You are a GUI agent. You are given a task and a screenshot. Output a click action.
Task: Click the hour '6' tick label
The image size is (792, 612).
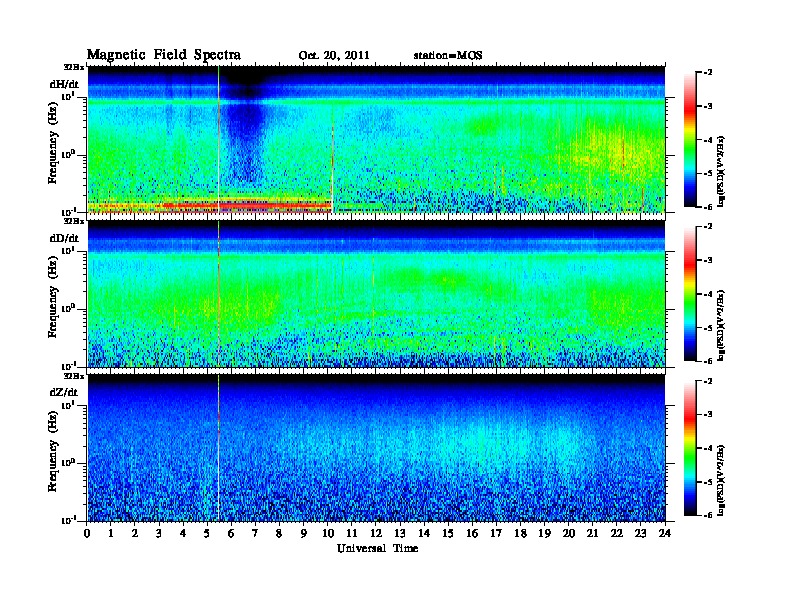coord(231,533)
